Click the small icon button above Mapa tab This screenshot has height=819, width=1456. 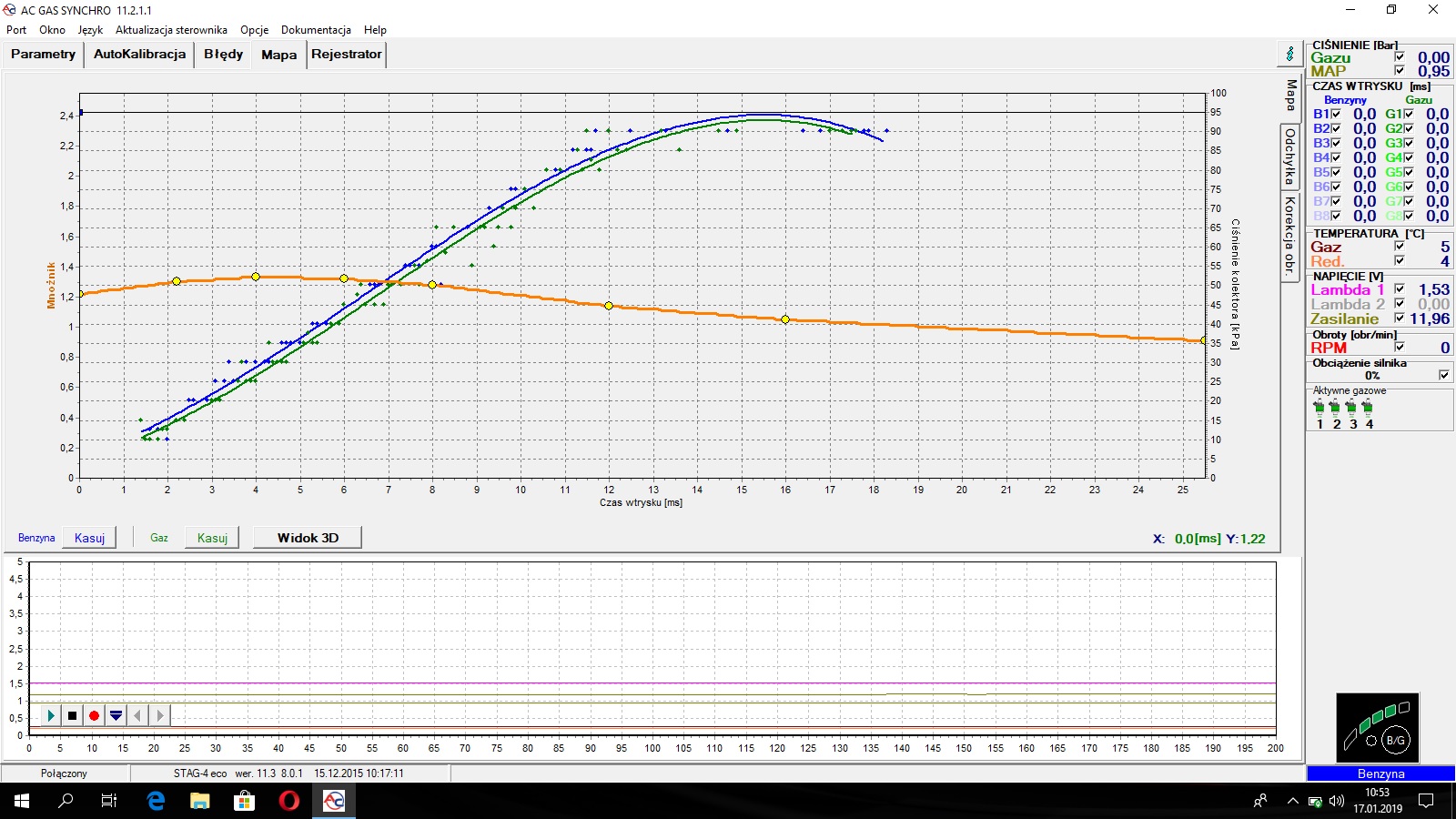(x=1289, y=55)
